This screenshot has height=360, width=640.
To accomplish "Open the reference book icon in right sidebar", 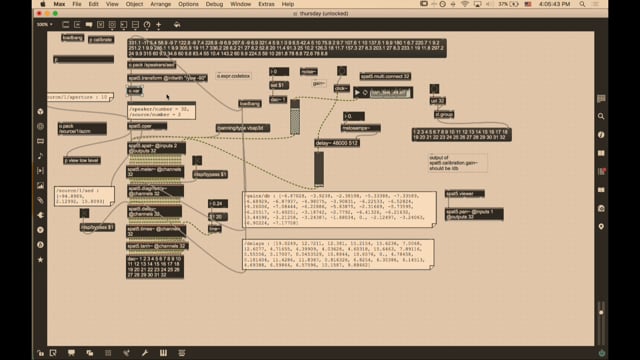I will click(601, 153).
